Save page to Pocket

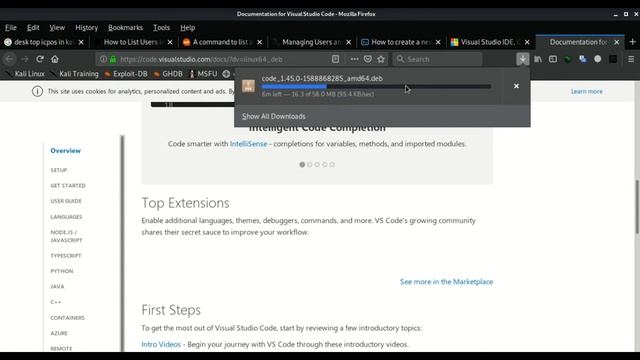pos(368,59)
